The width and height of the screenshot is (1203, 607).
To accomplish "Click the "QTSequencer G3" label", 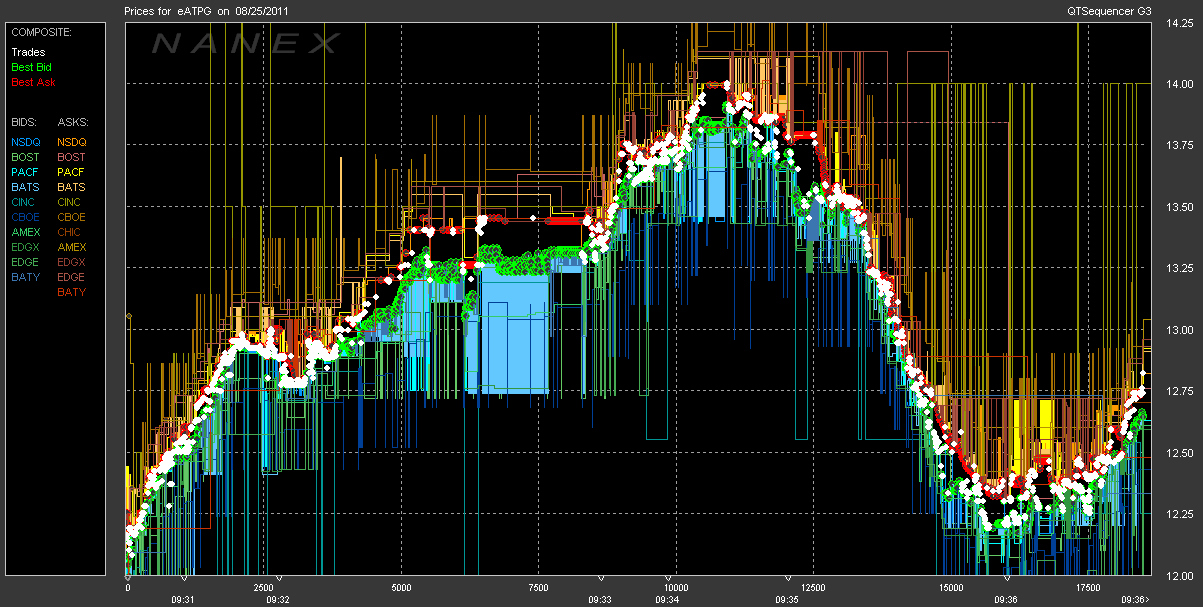I will point(1109,11).
